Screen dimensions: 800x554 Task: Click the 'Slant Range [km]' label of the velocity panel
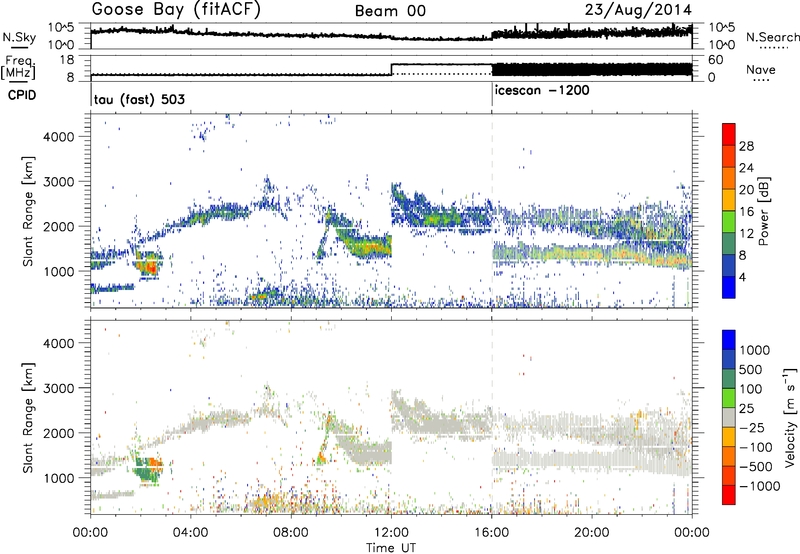pos(28,418)
